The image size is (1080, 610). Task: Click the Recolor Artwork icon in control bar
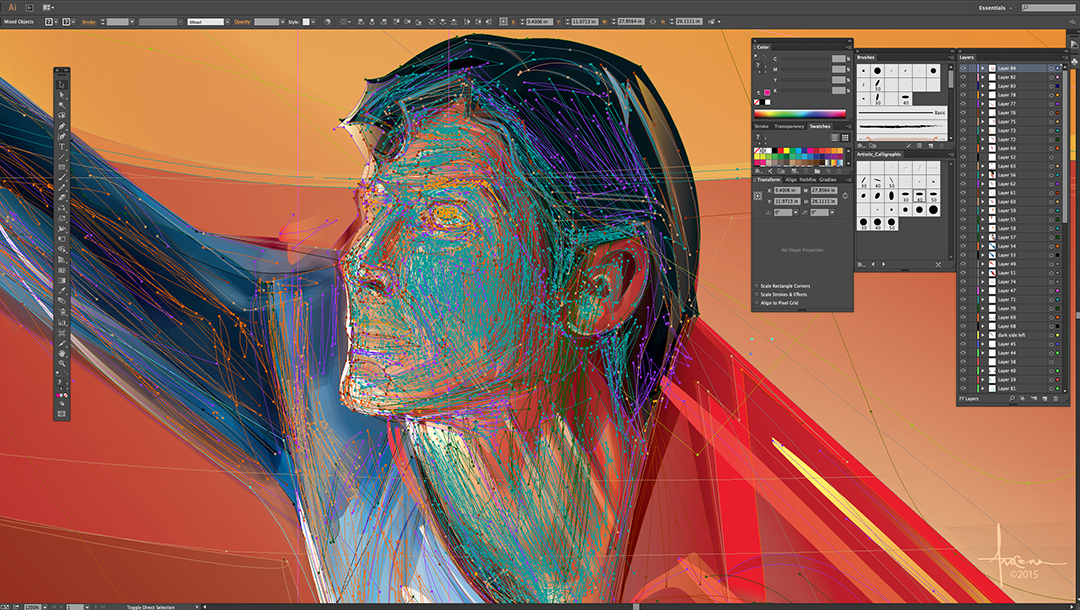pyautogui.click(x=327, y=22)
